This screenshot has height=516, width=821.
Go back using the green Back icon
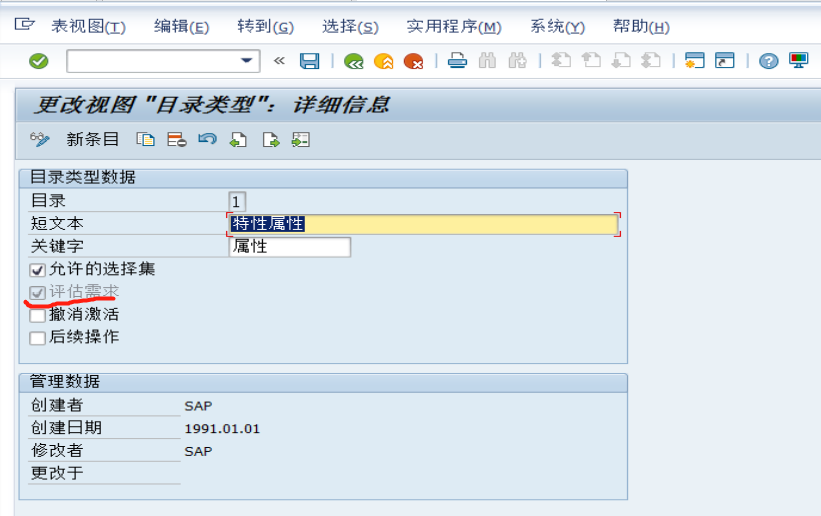353,61
